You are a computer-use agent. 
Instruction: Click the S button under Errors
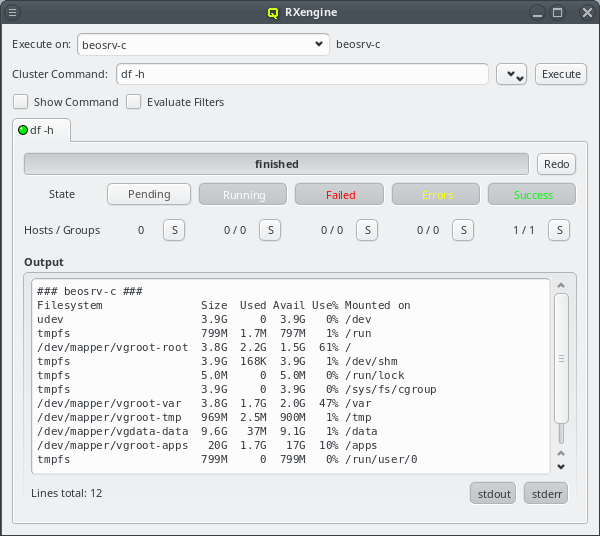click(x=462, y=230)
